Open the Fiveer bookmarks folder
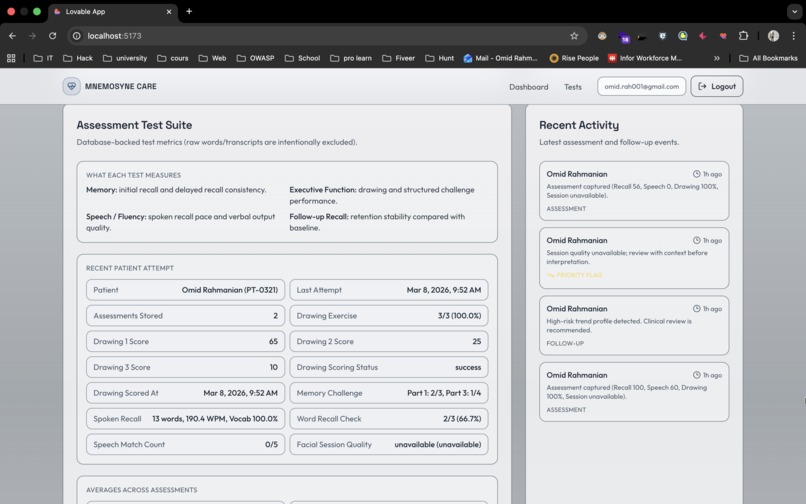 pos(398,58)
